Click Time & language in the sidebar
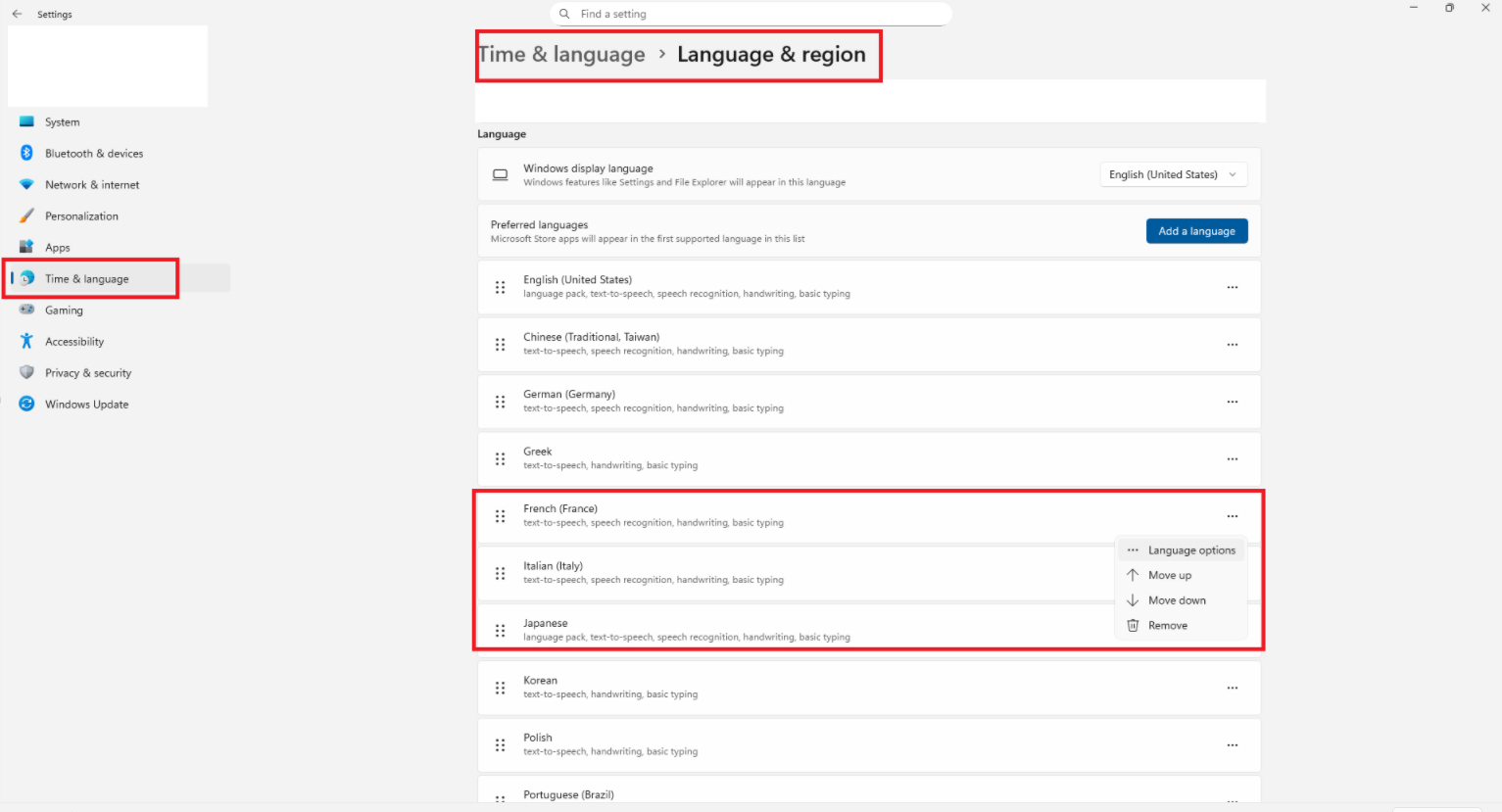1502x812 pixels. pos(87,278)
